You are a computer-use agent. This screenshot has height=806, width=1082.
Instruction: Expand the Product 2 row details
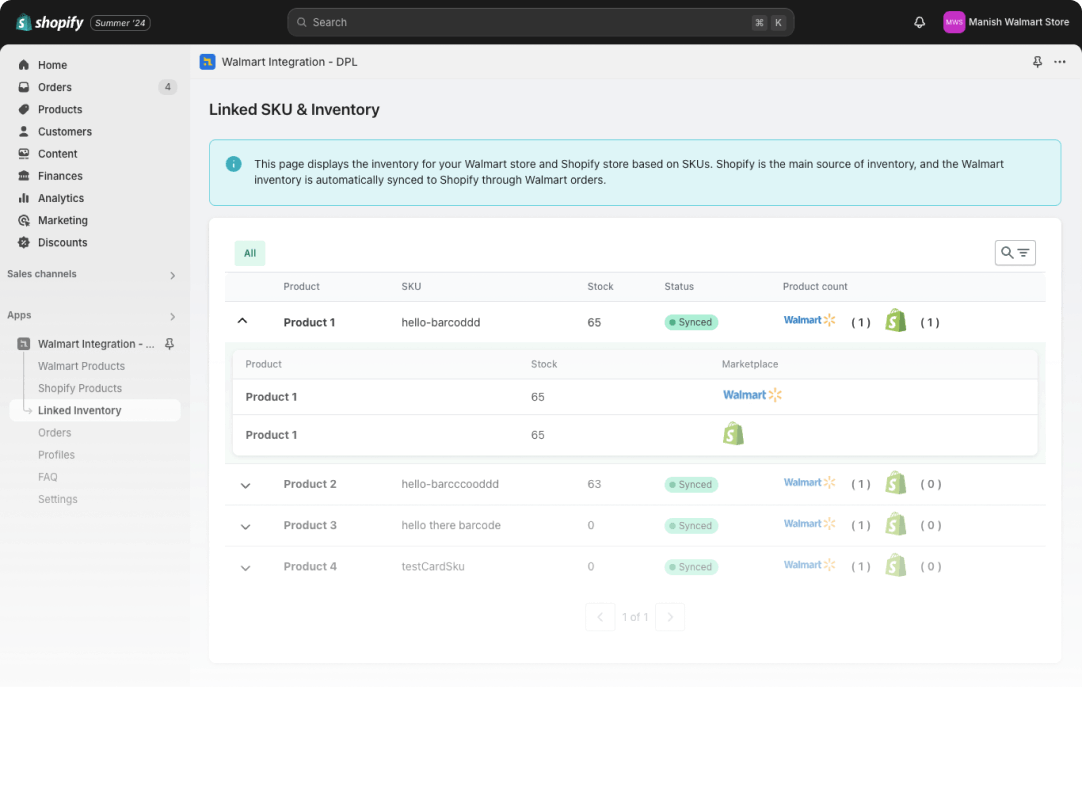coord(245,485)
